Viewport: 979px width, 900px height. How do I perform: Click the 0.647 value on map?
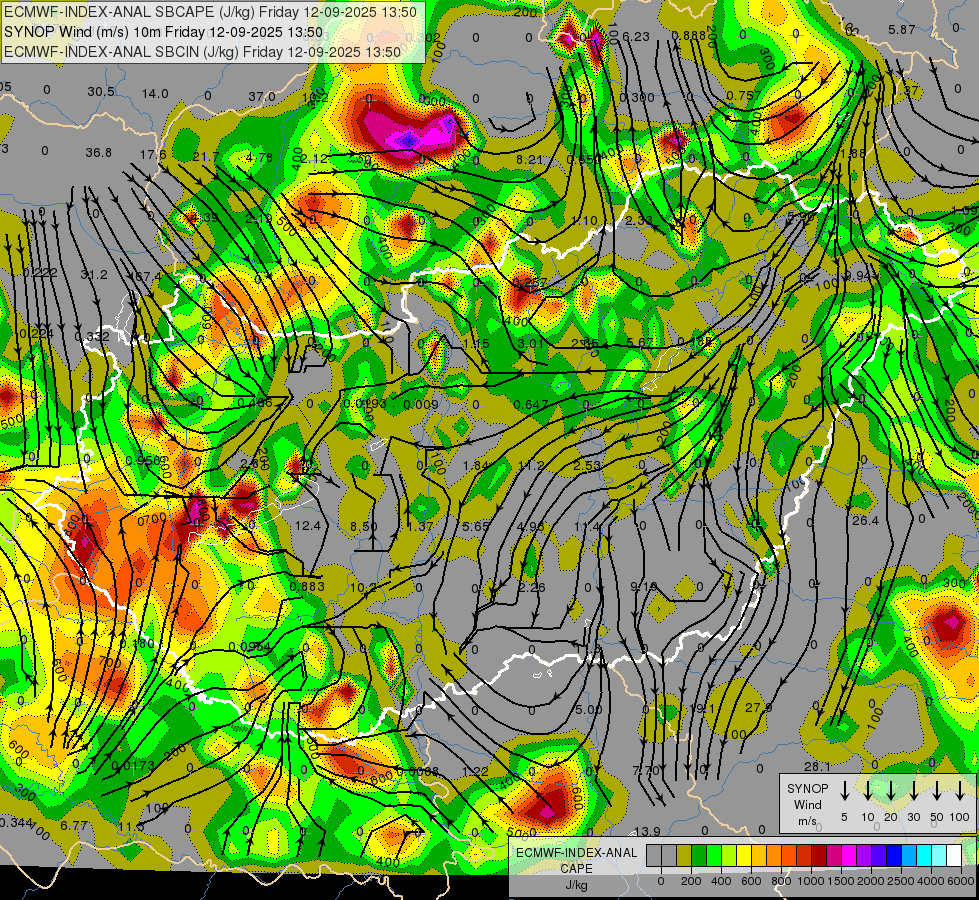tap(531, 405)
